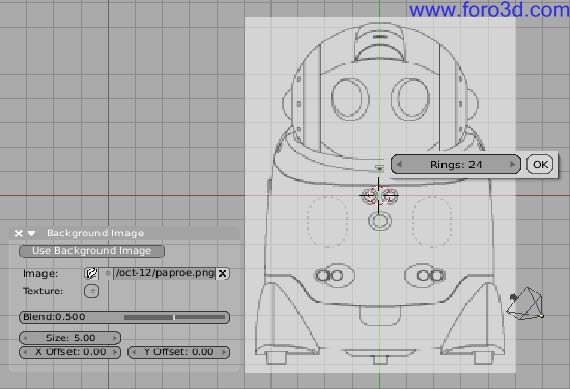Image resolution: width=570 pixels, height=389 pixels.
Task: Confirm Rings with the OK button
Action: [540, 164]
